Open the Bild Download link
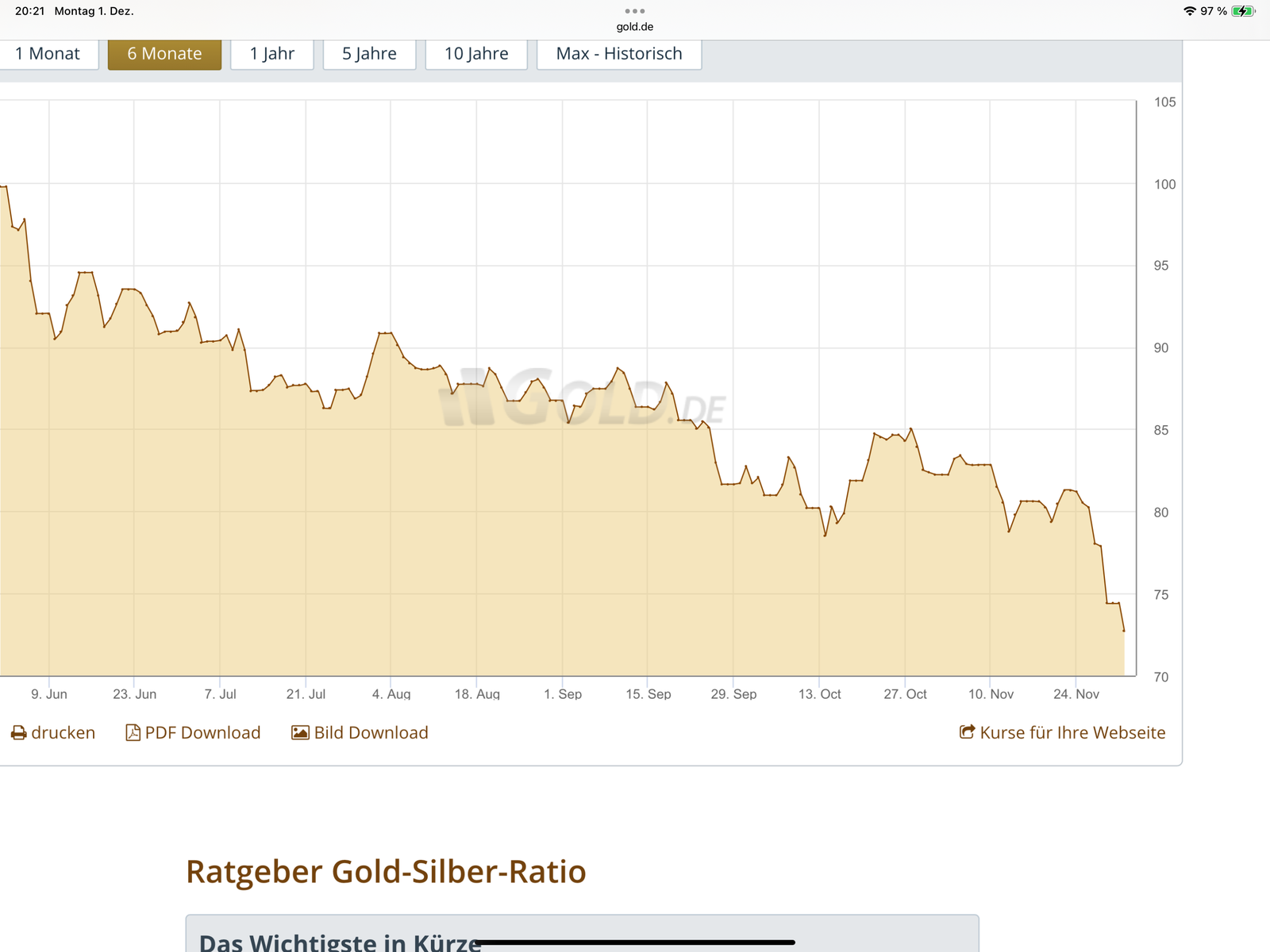The height and width of the screenshot is (952, 1270). 371,733
